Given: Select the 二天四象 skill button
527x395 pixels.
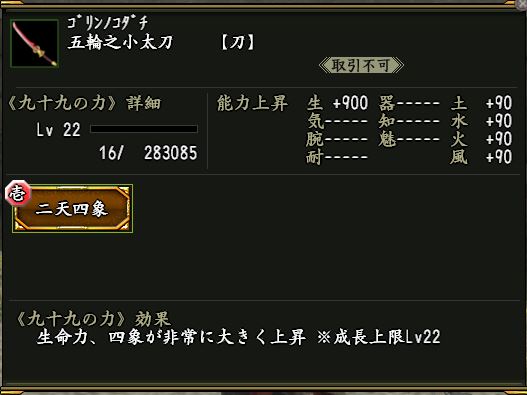Looking at the screenshot, I should 72,209.
